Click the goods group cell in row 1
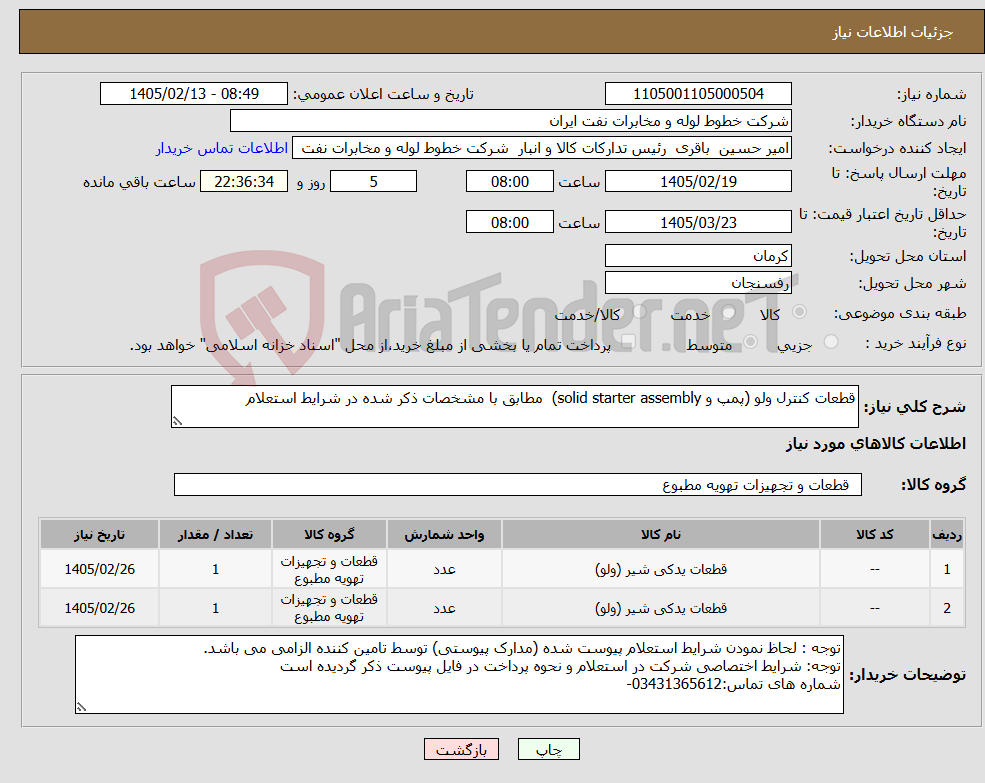 (x=329, y=569)
